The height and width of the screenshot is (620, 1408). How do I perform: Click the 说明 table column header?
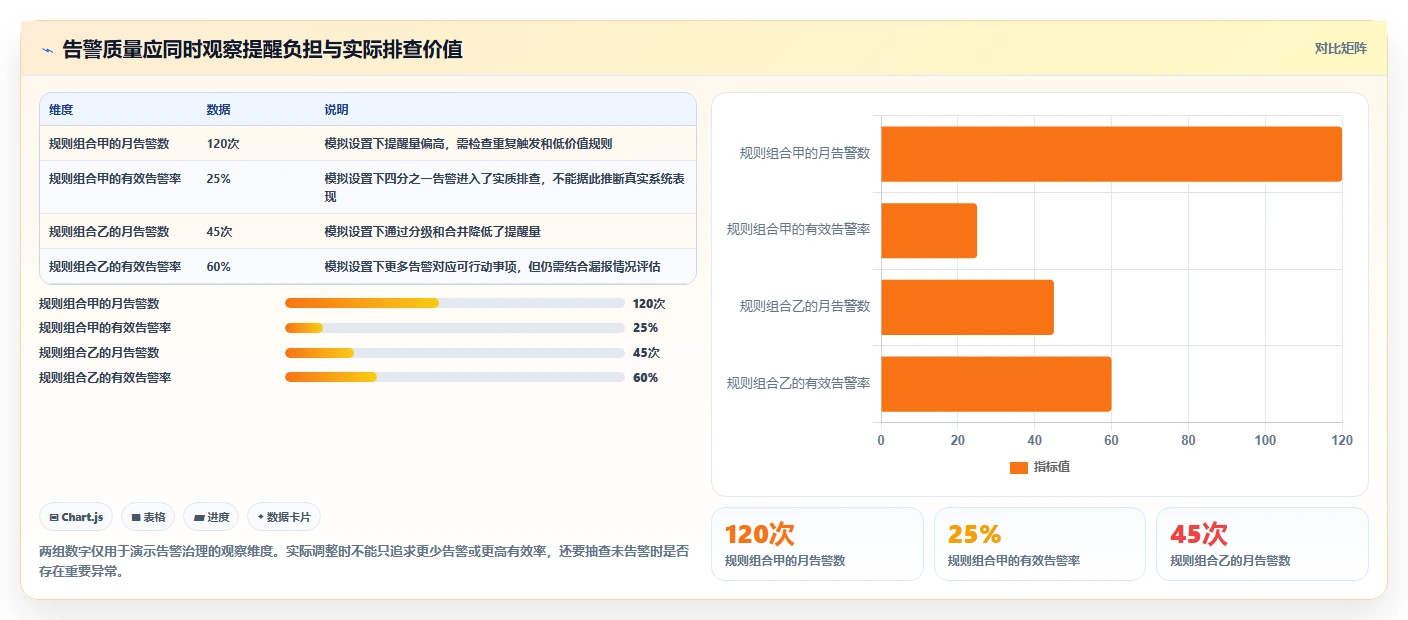[x=337, y=110]
